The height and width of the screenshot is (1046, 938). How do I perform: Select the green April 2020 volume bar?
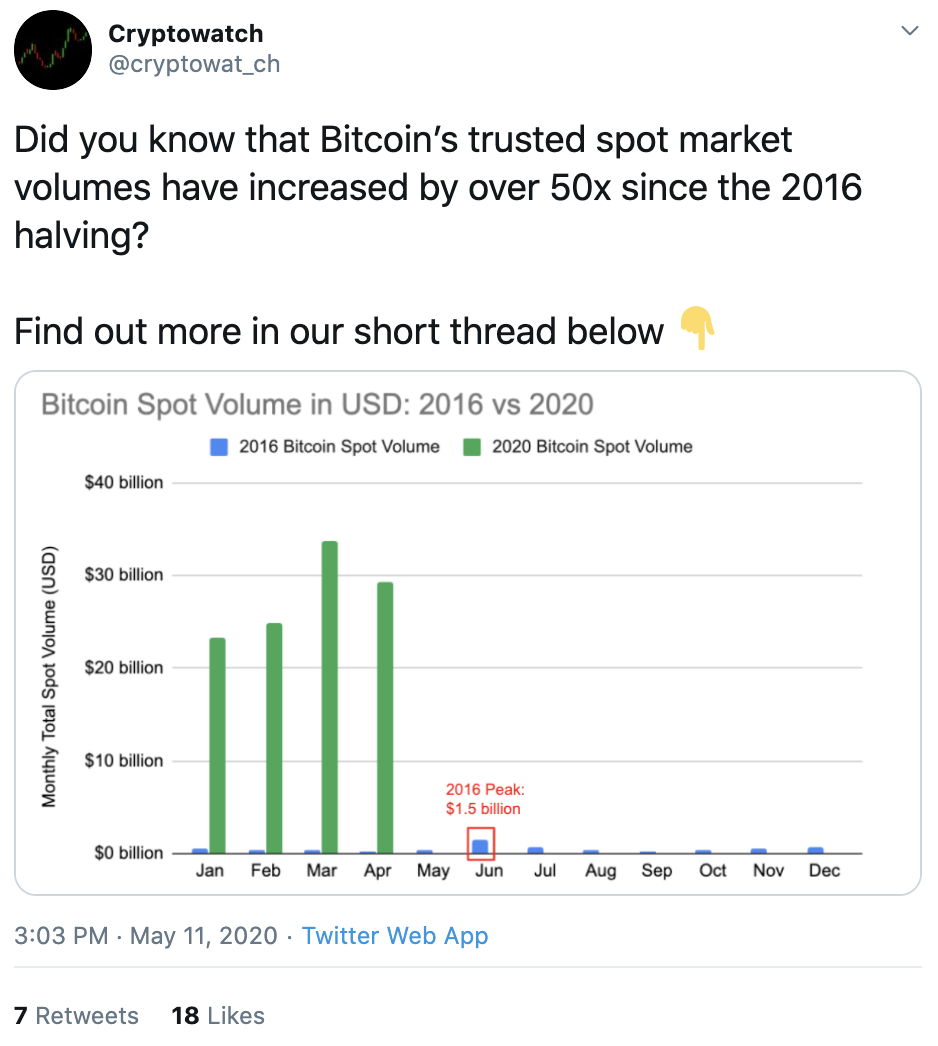tap(385, 717)
